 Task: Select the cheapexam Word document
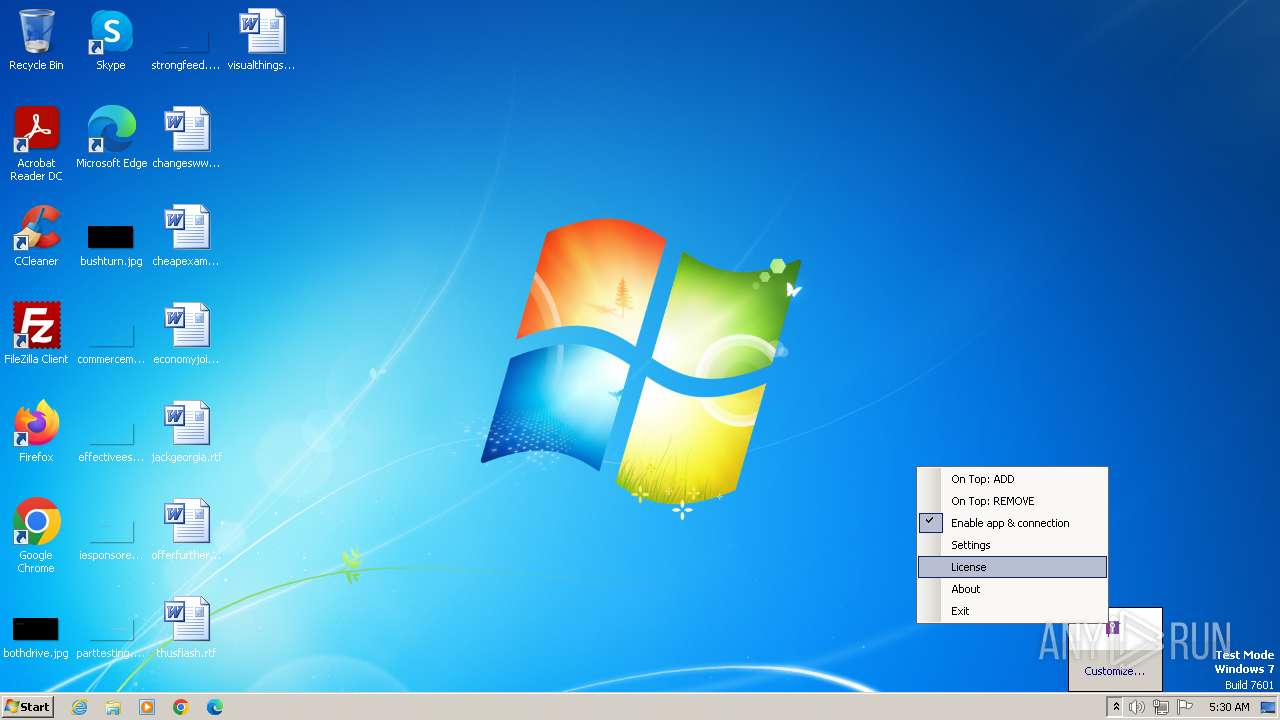[x=186, y=236]
